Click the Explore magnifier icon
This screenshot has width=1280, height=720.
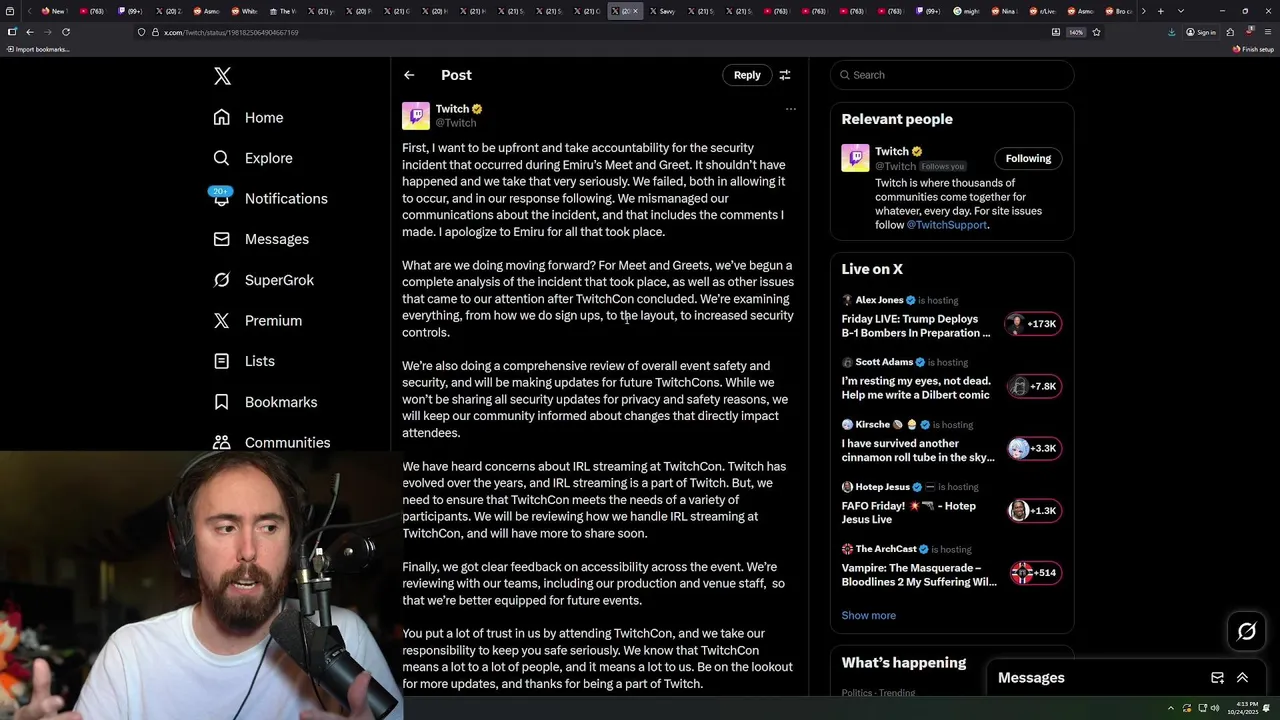pos(221,158)
